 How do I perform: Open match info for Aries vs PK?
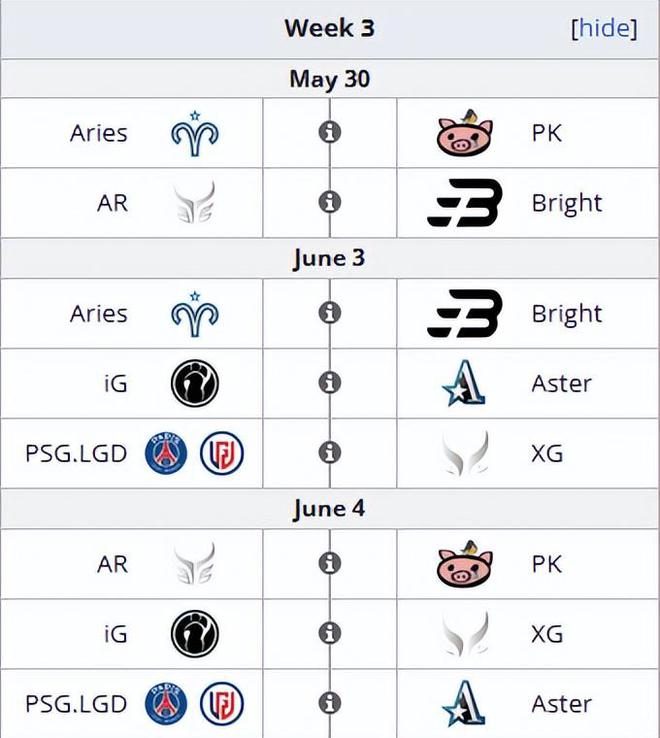click(330, 132)
